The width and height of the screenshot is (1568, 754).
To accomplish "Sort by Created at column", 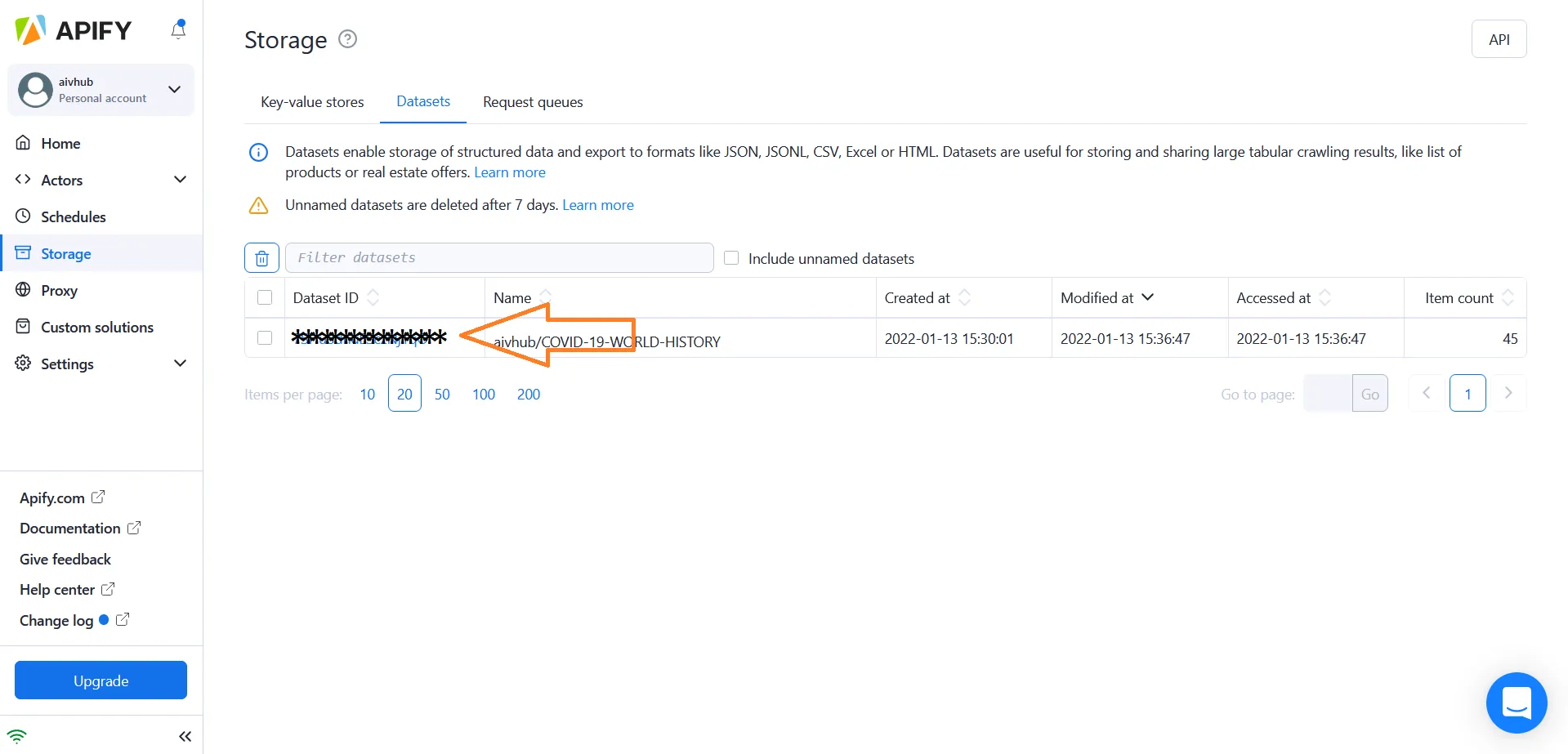I will [x=965, y=297].
